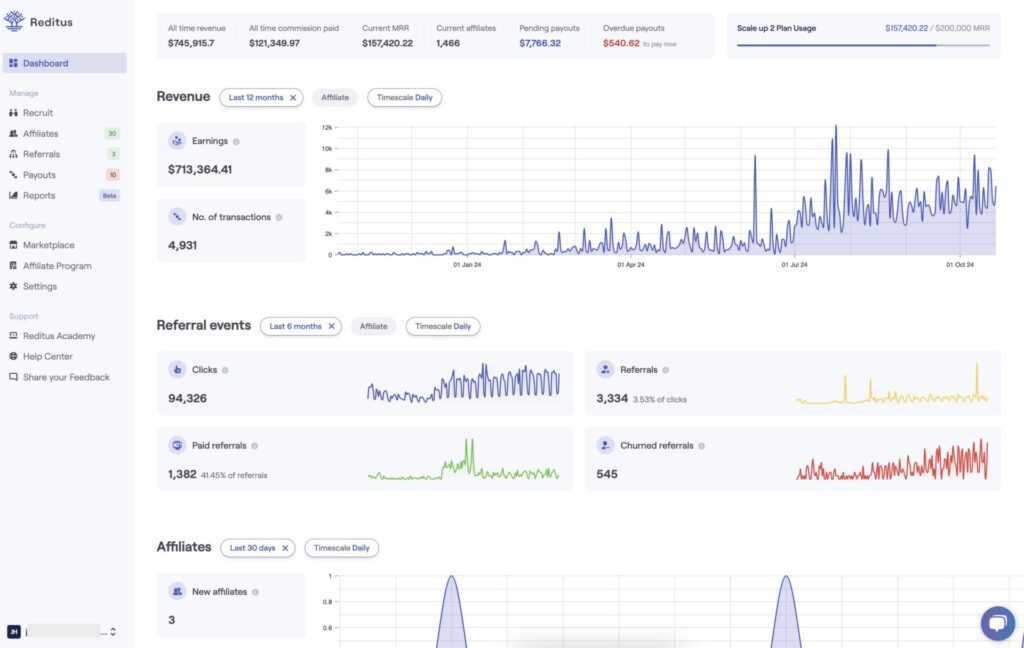Click the Affiliate Program icon in sidebar
Image resolution: width=1024 pixels, height=648 pixels.
(x=13, y=266)
